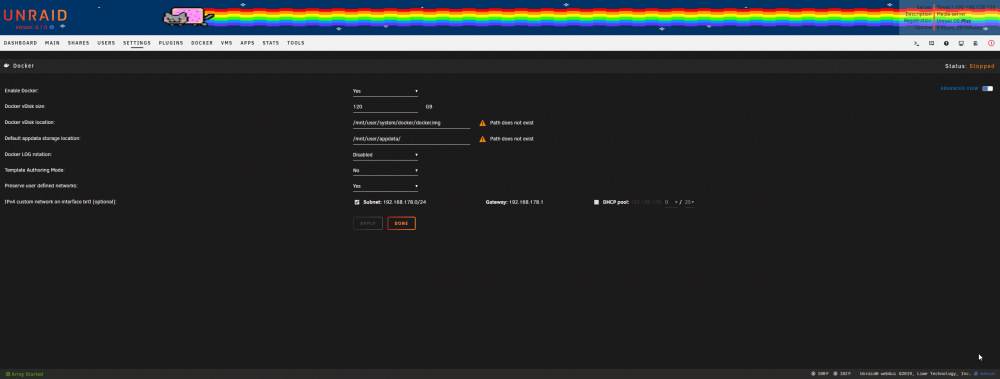Open the Tools tab
This screenshot has height=379, width=1000.
point(296,43)
